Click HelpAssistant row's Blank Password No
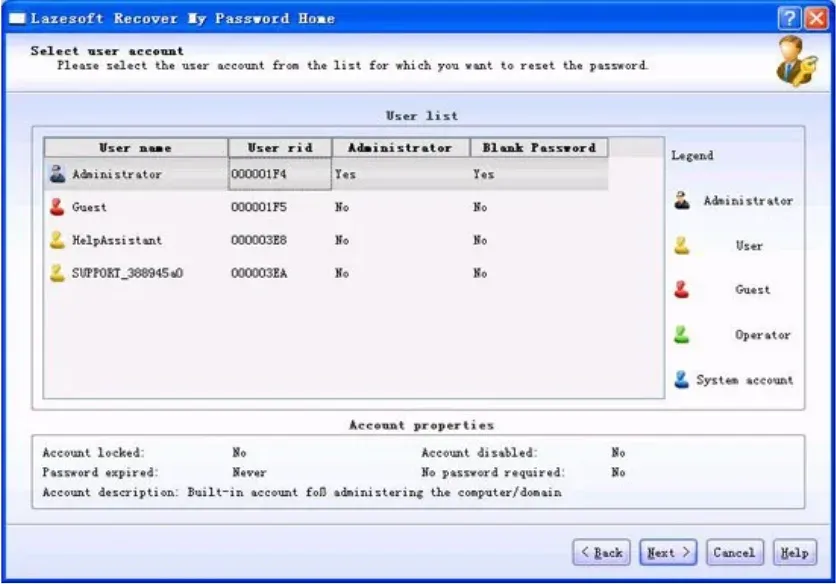836x584 pixels. 480,240
